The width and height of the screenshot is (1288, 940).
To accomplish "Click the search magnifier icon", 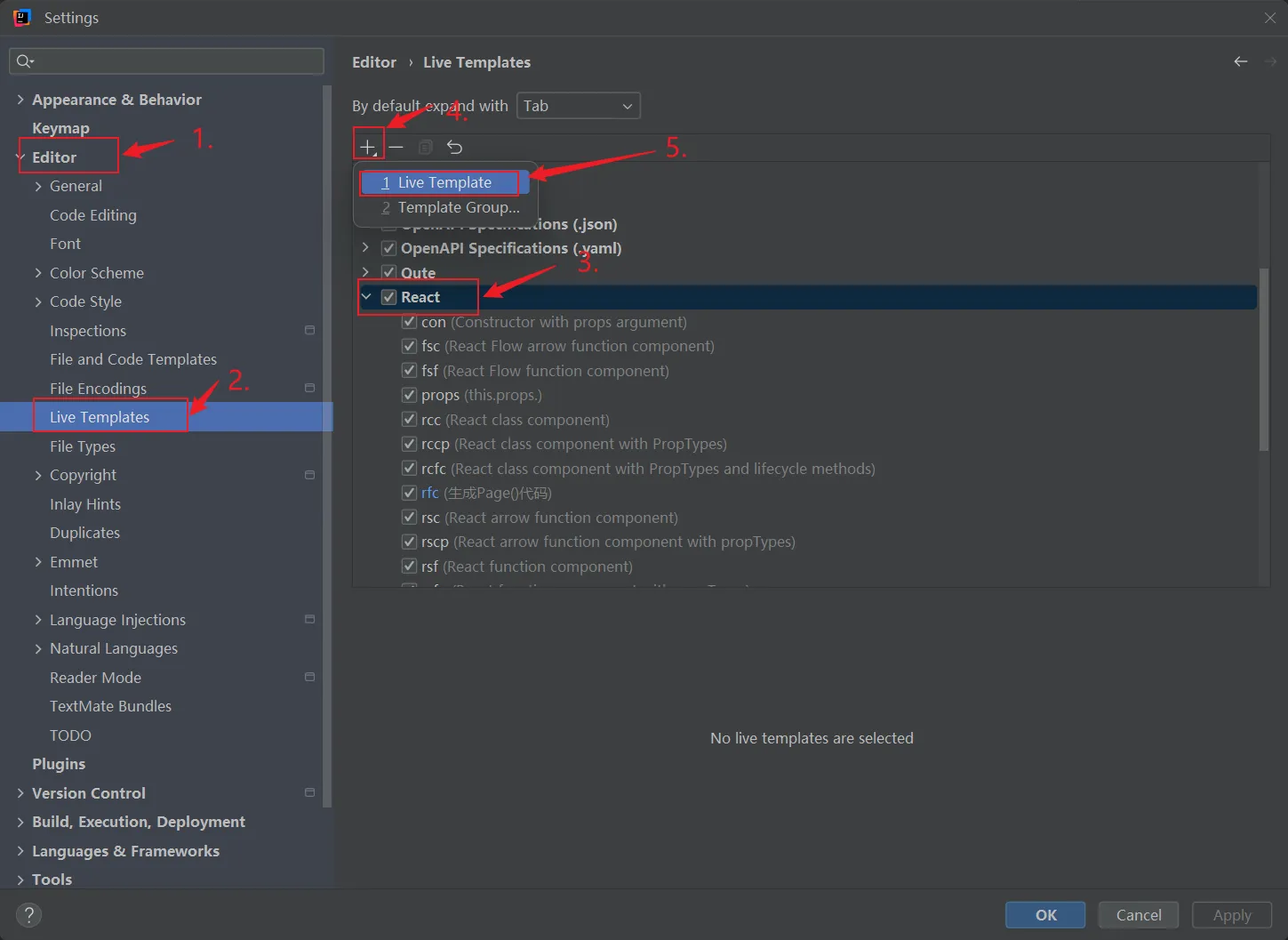I will (x=24, y=60).
